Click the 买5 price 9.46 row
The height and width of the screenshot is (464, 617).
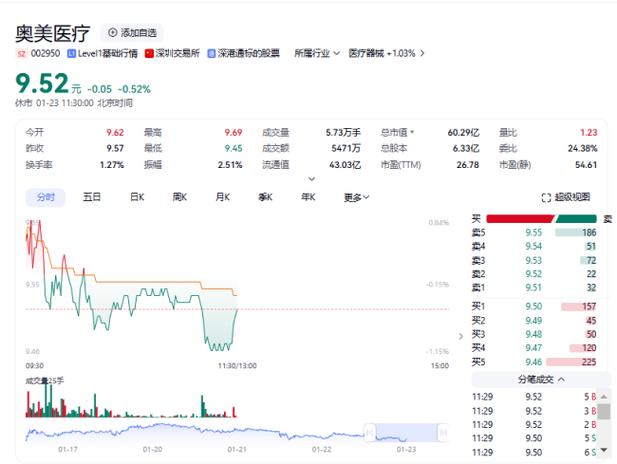[x=534, y=362]
